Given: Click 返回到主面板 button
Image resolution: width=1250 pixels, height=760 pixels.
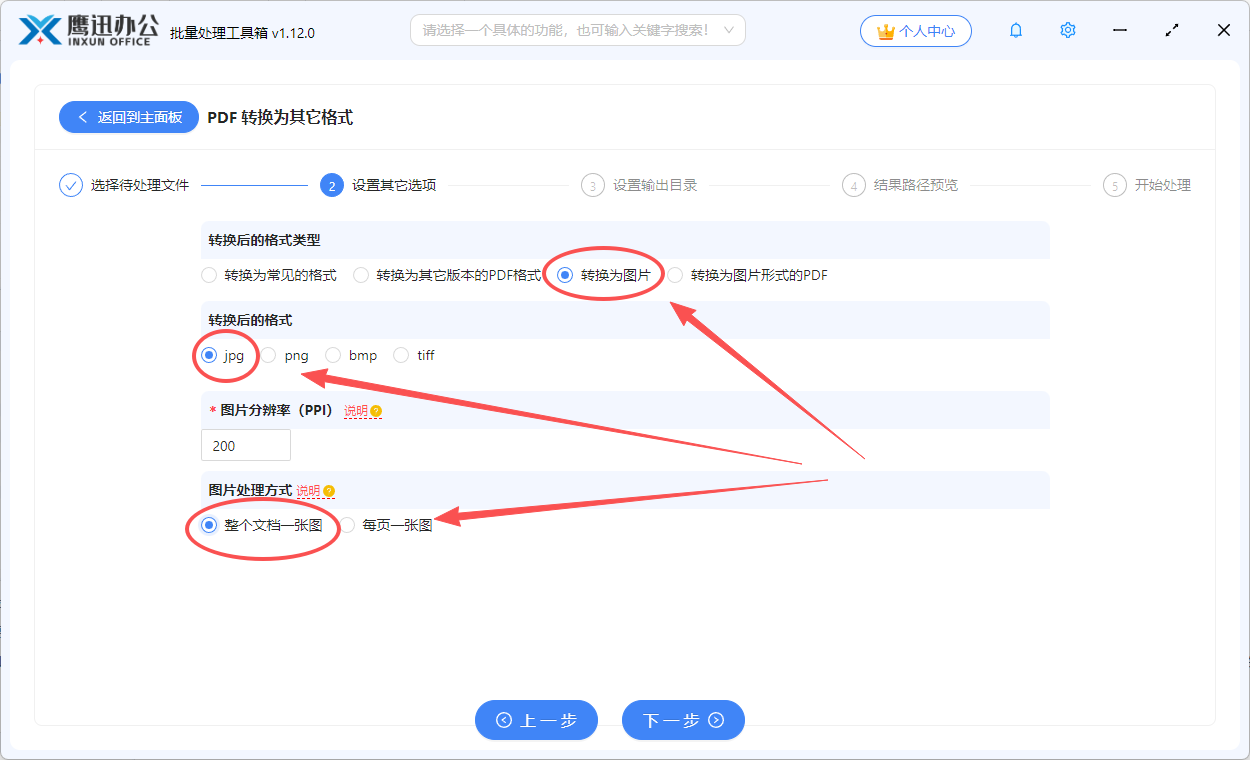Looking at the screenshot, I should click(x=129, y=117).
